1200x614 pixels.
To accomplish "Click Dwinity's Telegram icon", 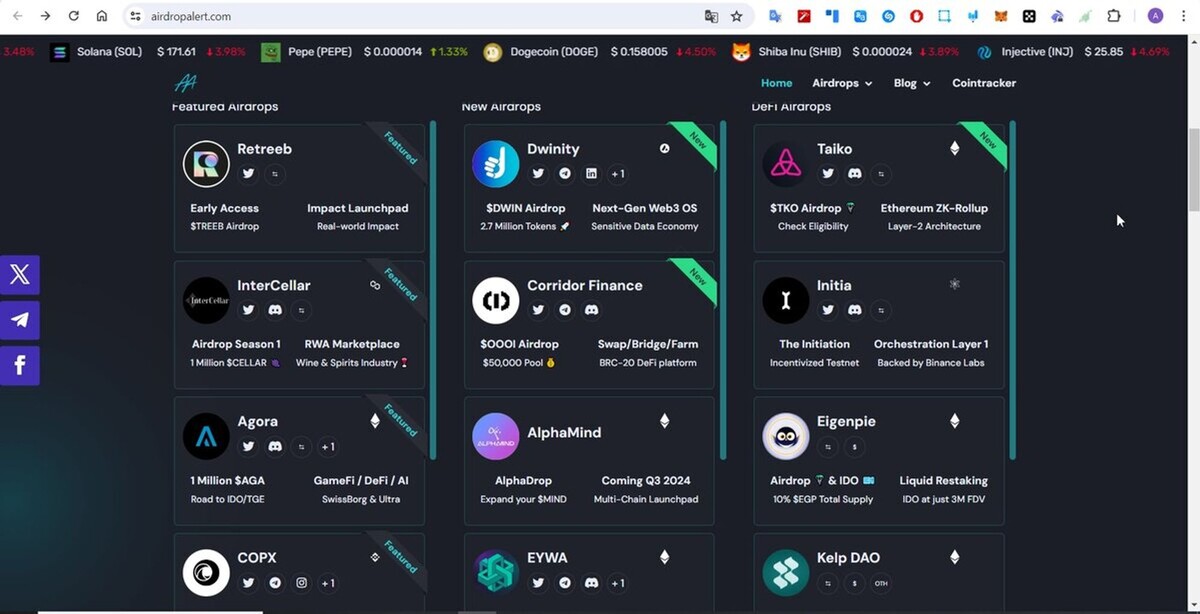I will tap(565, 174).
